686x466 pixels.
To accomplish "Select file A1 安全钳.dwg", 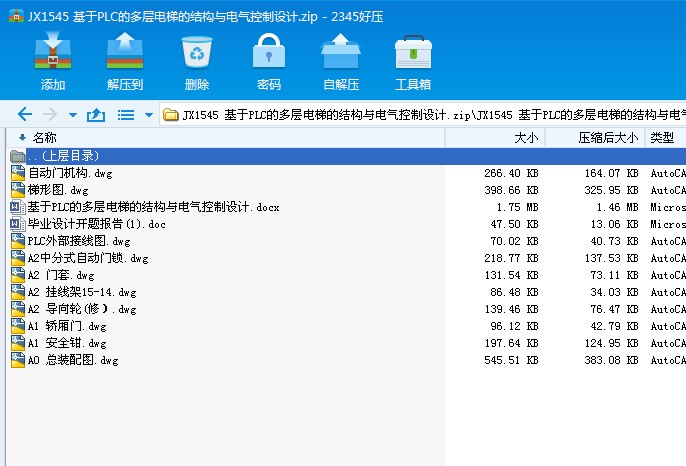I will [x=67, y=343].
